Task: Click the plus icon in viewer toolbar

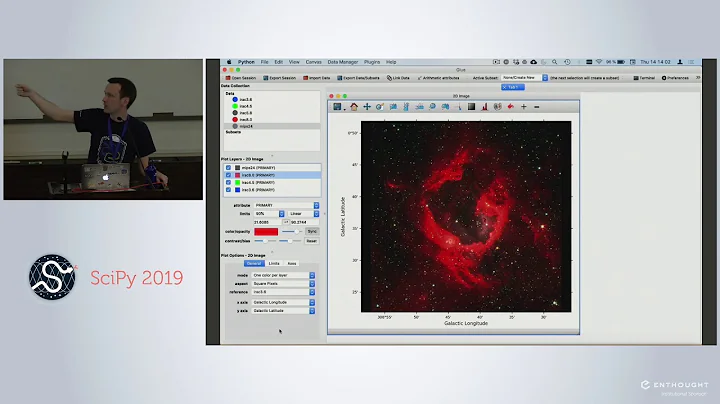Action: click(x=523, y=107)
